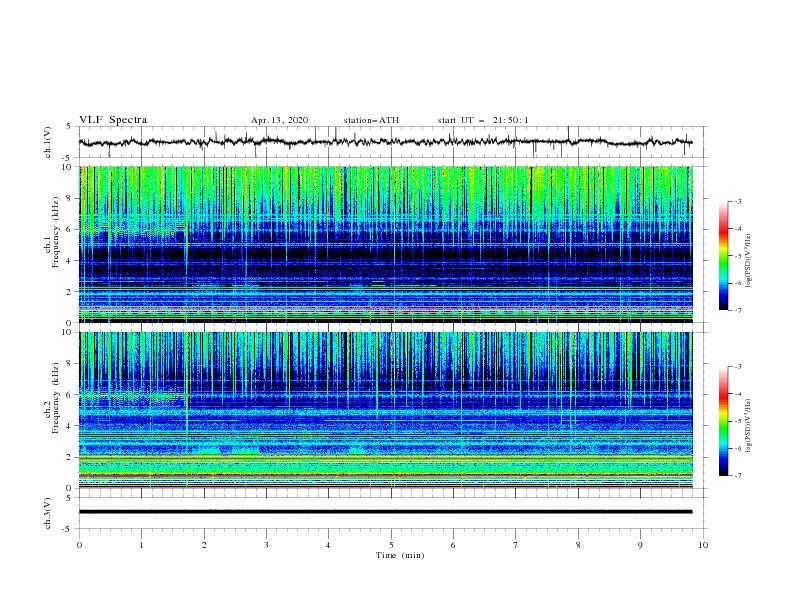
Task: Click the "station=ATH" label
Action: [371, 120]
